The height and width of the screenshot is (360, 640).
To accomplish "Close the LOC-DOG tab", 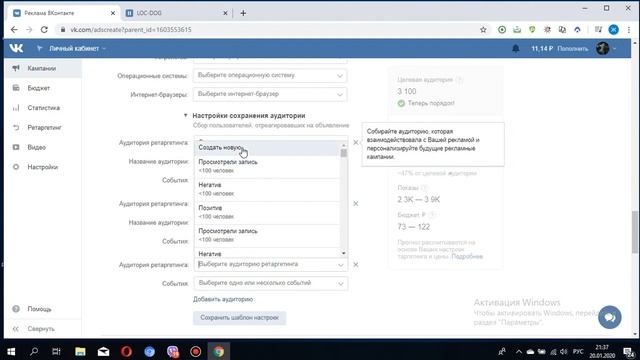I will pyautogui.click(x=225, y=13).
